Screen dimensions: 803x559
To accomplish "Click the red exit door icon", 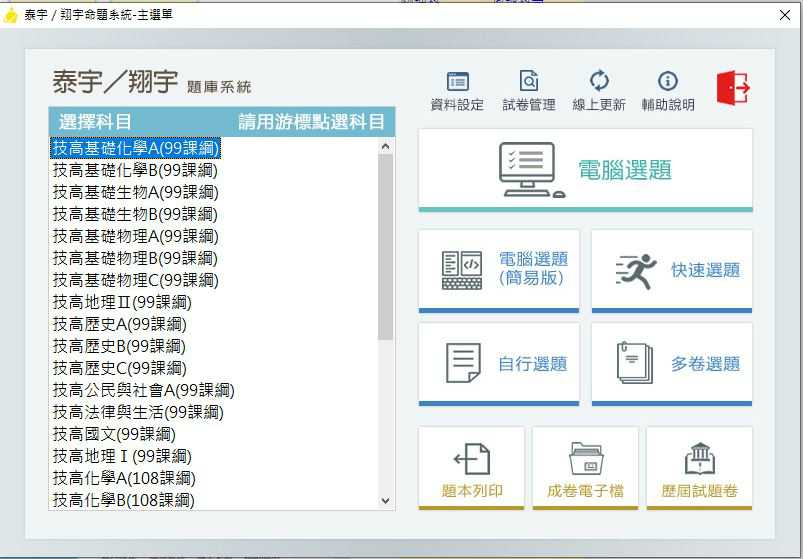I will pos(733,88).
